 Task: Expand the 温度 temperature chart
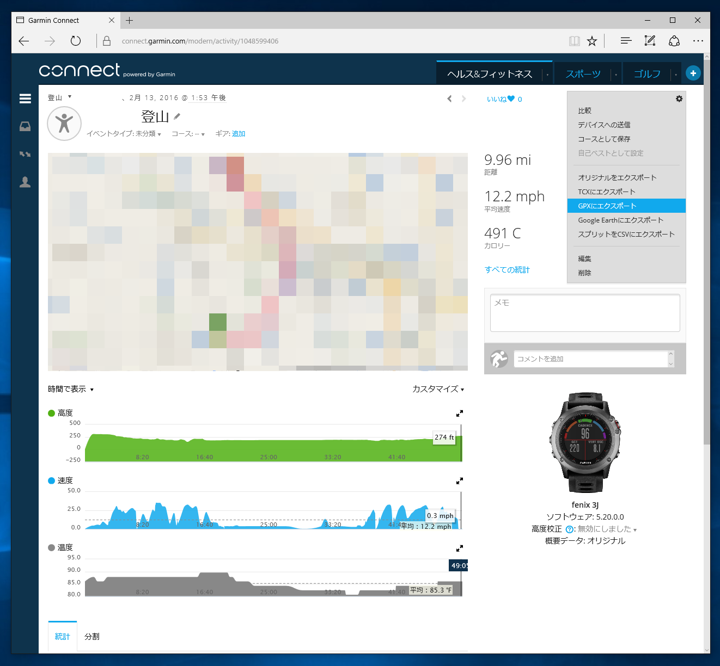tap(459, 548)
